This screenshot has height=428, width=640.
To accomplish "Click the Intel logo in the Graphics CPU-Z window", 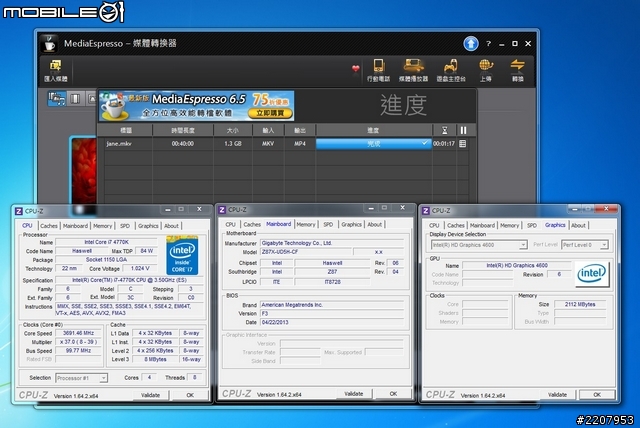I will [x=592, y=273].
